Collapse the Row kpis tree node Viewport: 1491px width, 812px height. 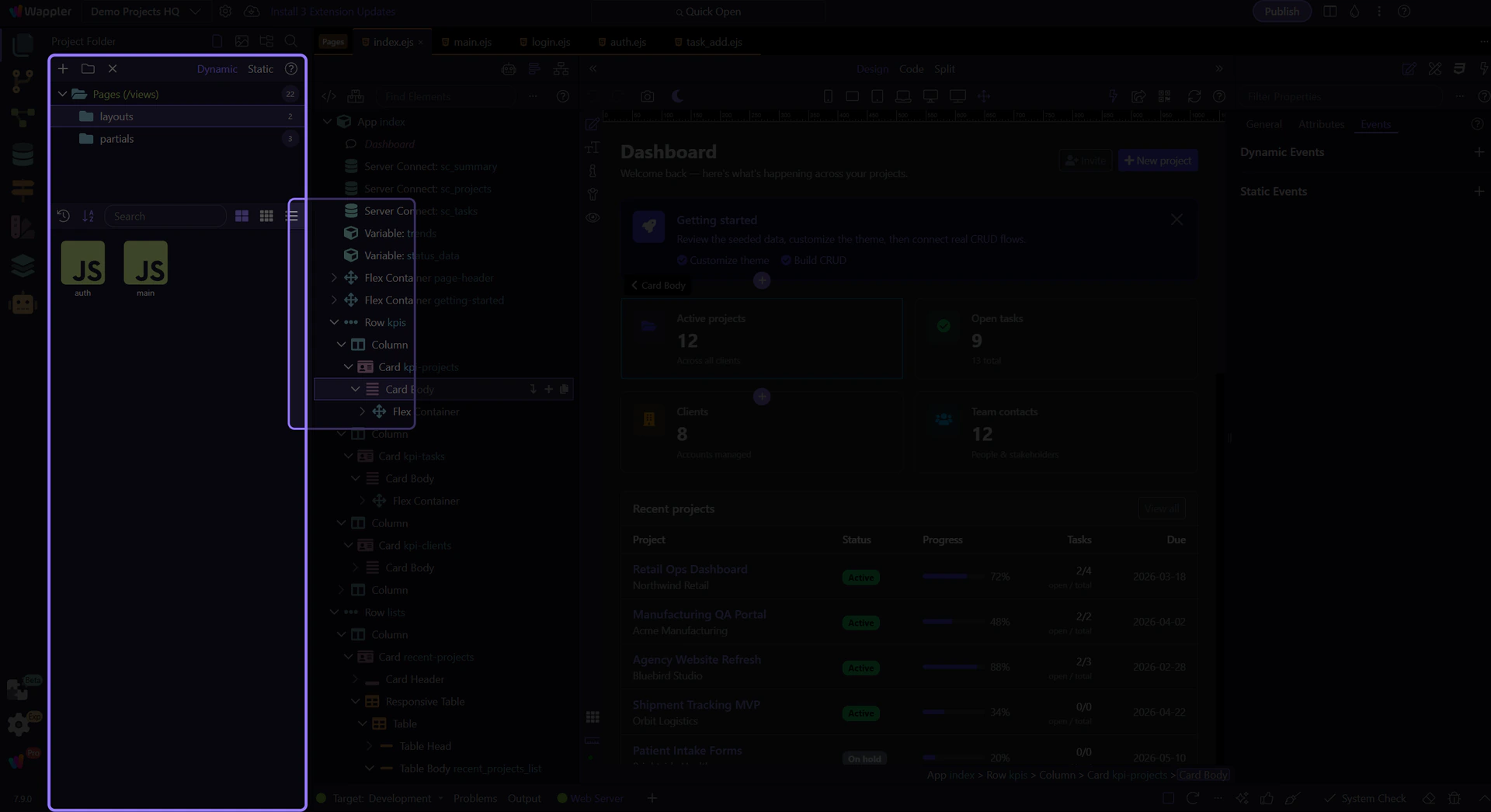tap(334, 322)
